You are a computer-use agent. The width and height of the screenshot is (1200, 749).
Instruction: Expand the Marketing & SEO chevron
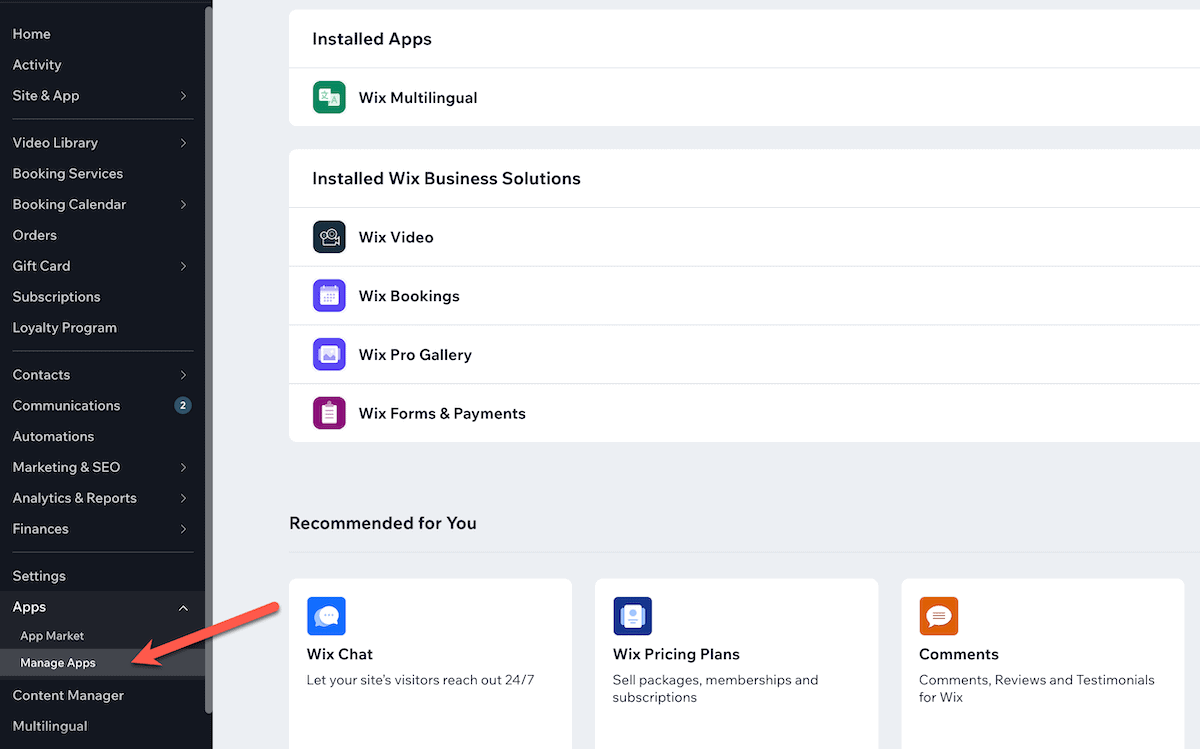point(183,467)
